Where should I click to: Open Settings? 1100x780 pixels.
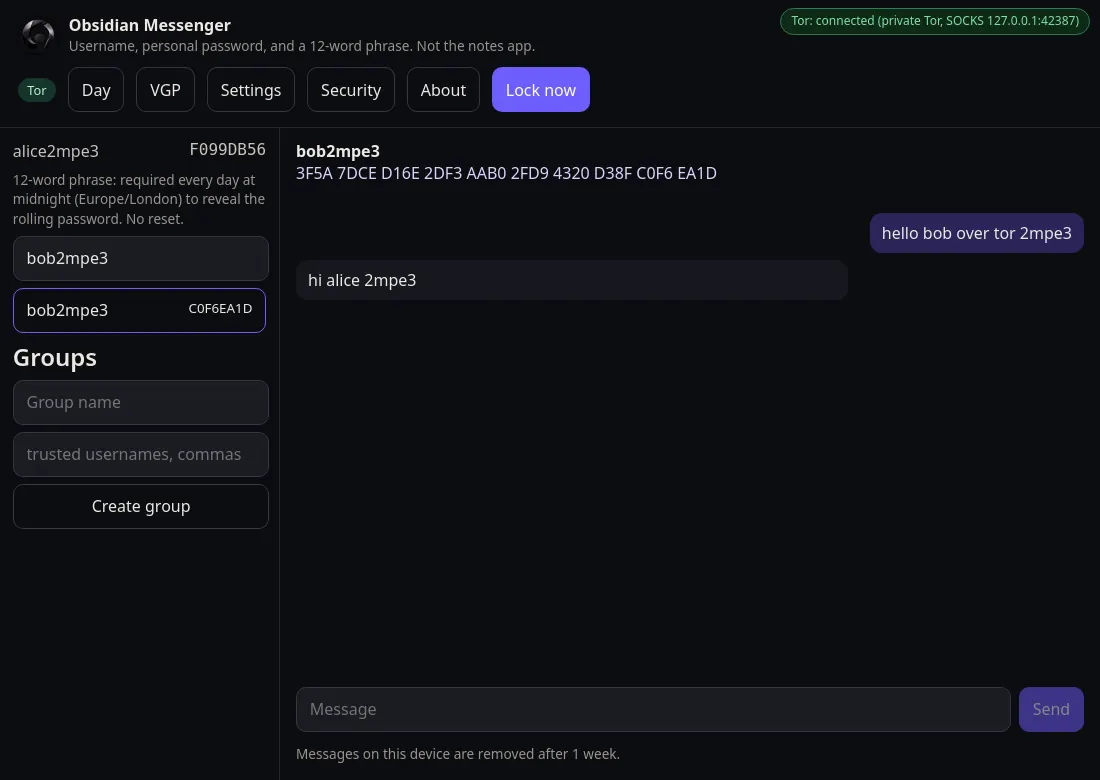pos(251,90)
